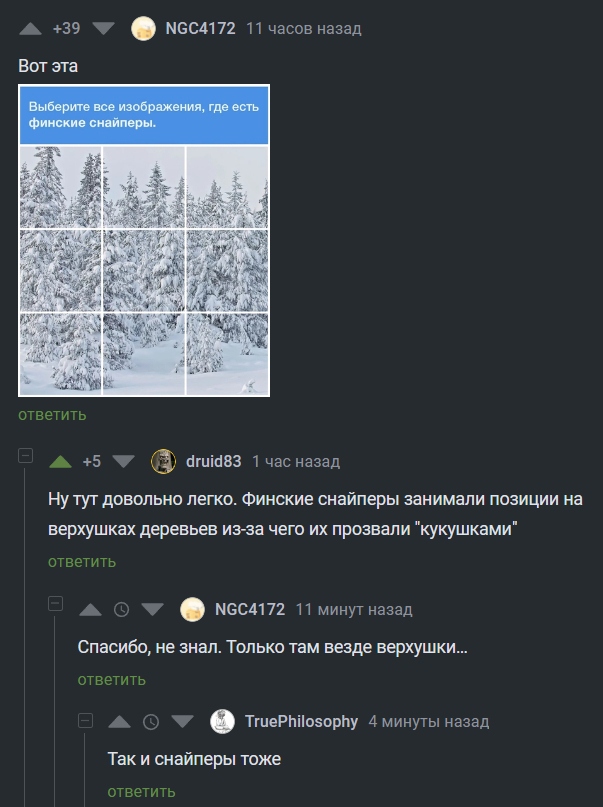This screenshot has width=603, height=807.
Task: Downvote the top NGC4172 comment
Action: coord(101,28)
